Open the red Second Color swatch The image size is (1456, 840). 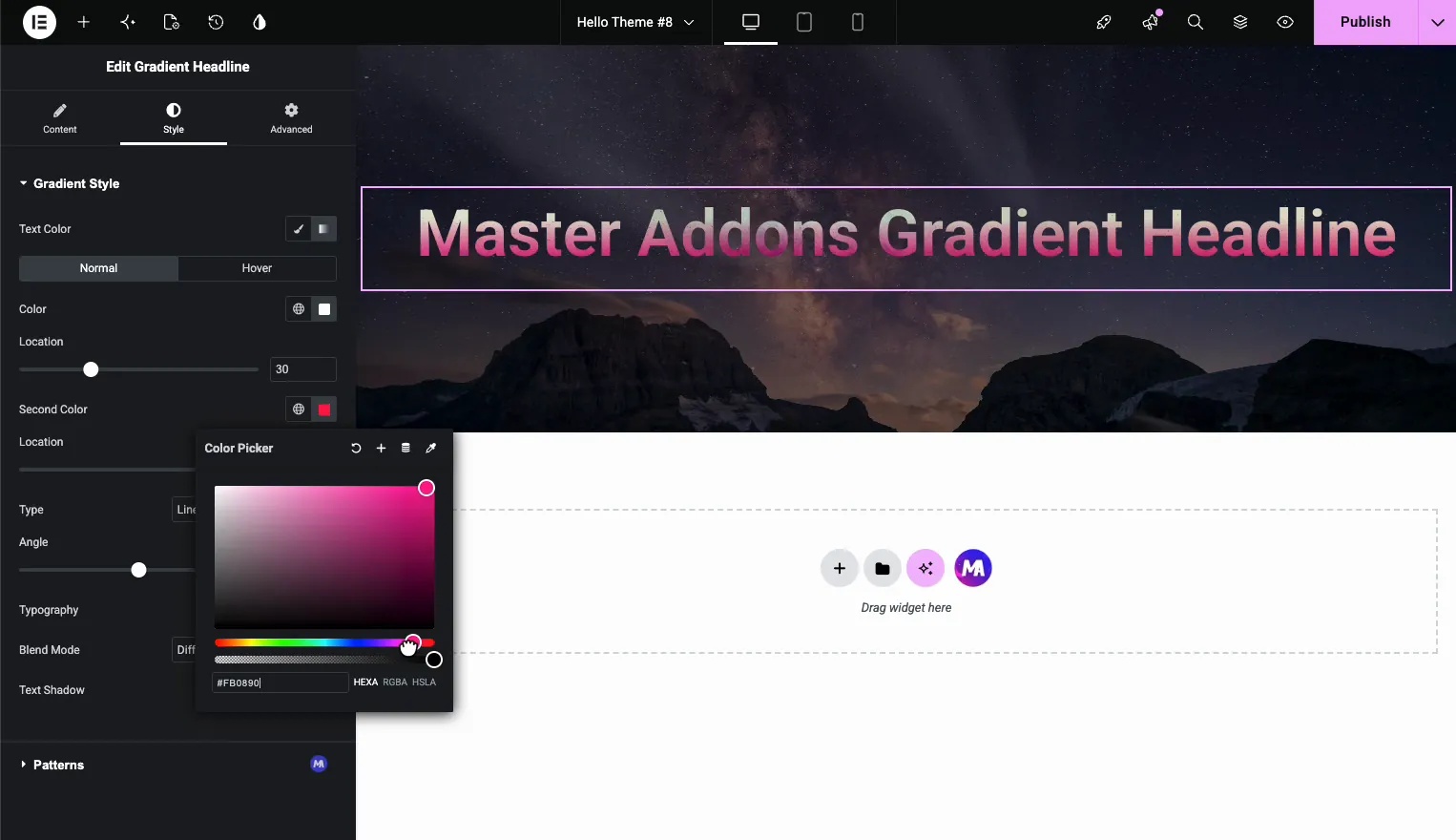[x=324, y=409]
